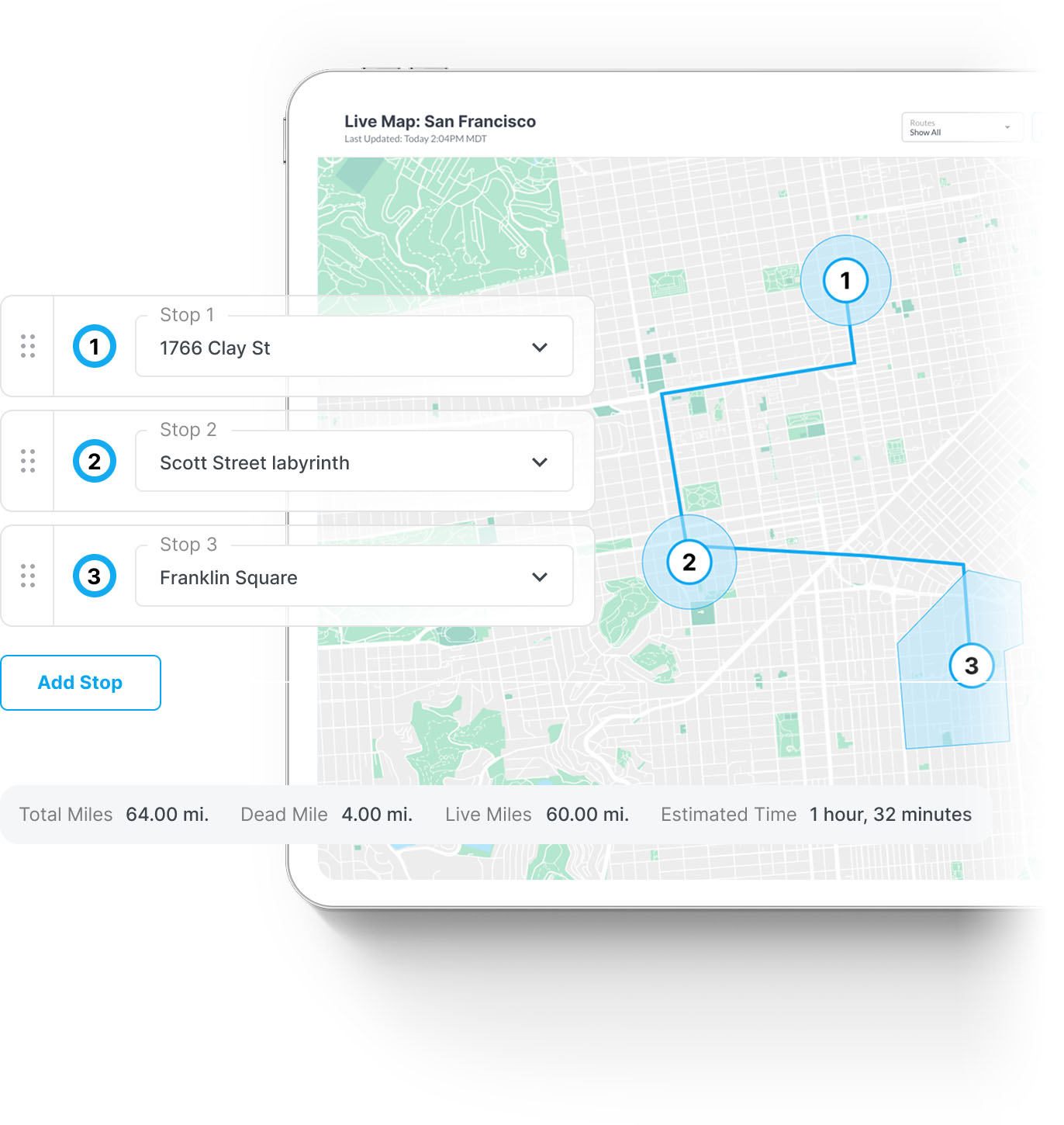Click the Stop 2 location field
Screen dimensions: 1064x1125
333,462
